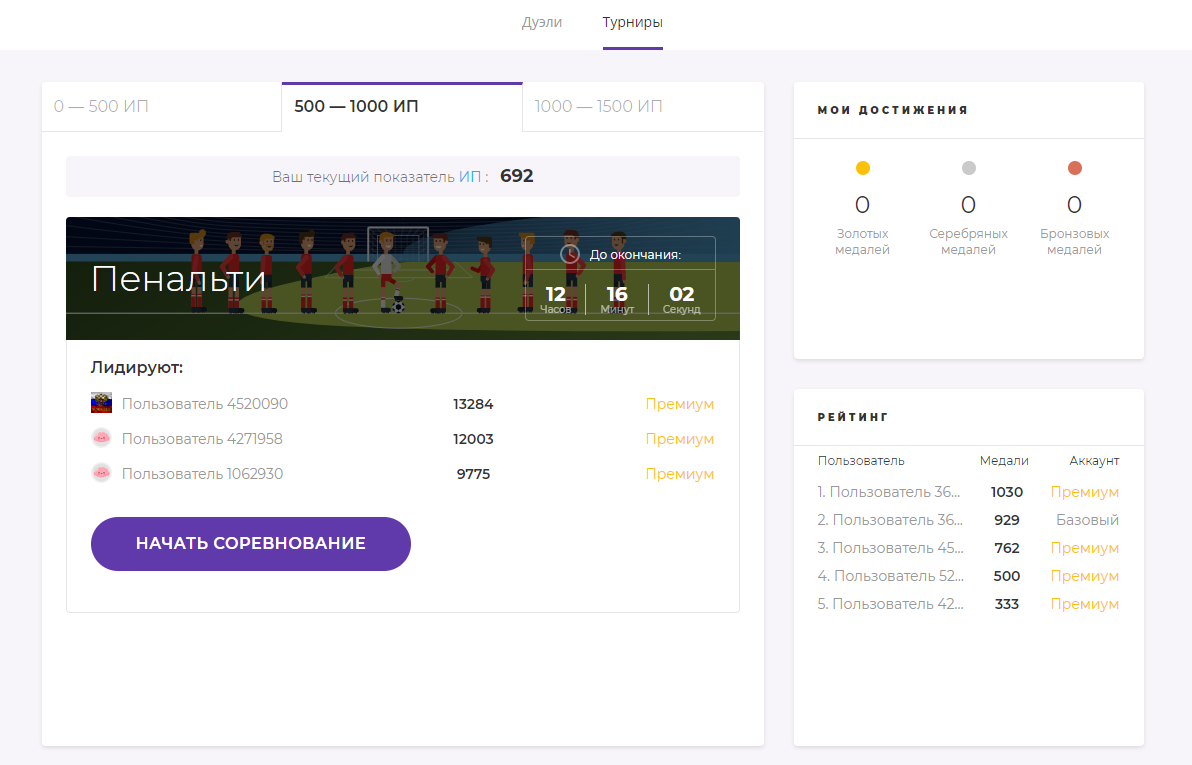Open the 1000 — 1500 ИП bracket tab
Image resolution: width=1192 pixels, height=765 pixels.
point(643,106)
